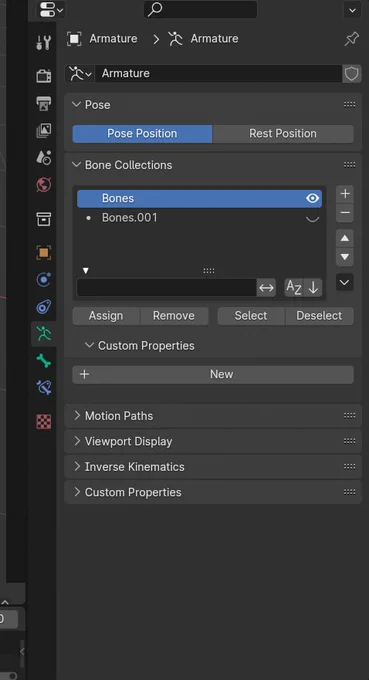Select the Bones.001 collection row

(x=199, y=218)
